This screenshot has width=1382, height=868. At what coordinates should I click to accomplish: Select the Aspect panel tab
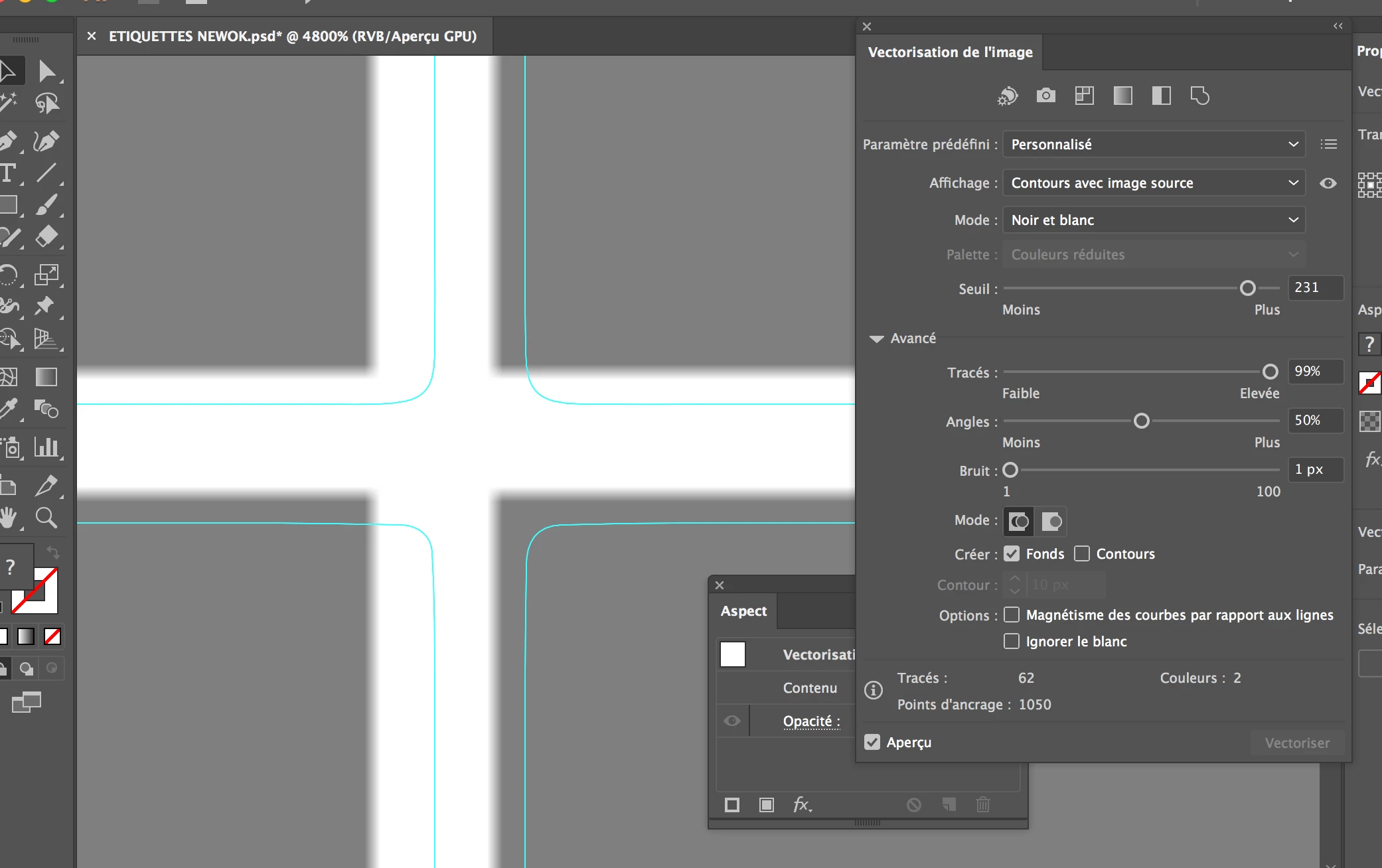tap(743, 611)
